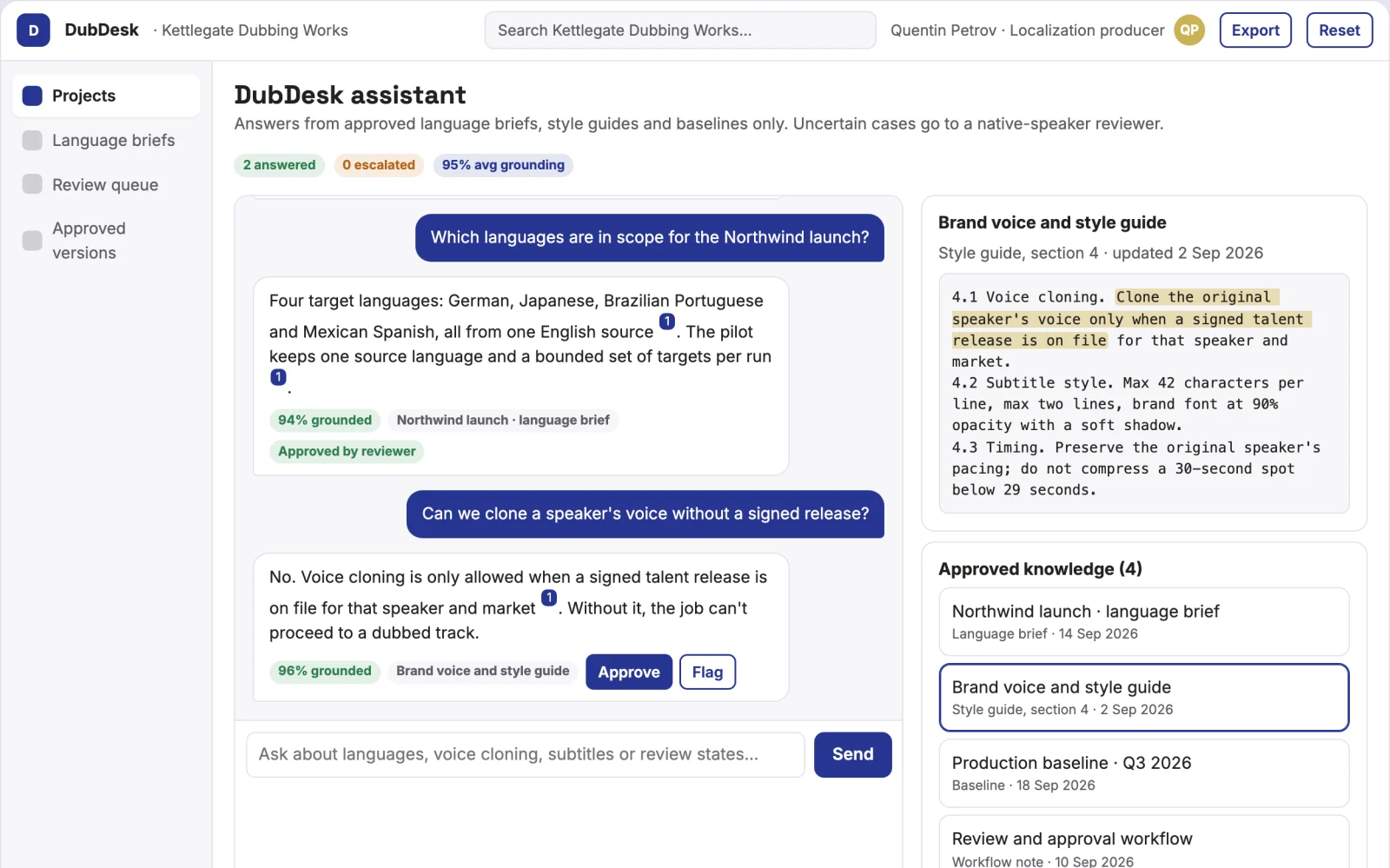1390x868 pixels.
Task: Click 'Can we clone a speaker's voice' bubble
Action: [x=645, y=514]
